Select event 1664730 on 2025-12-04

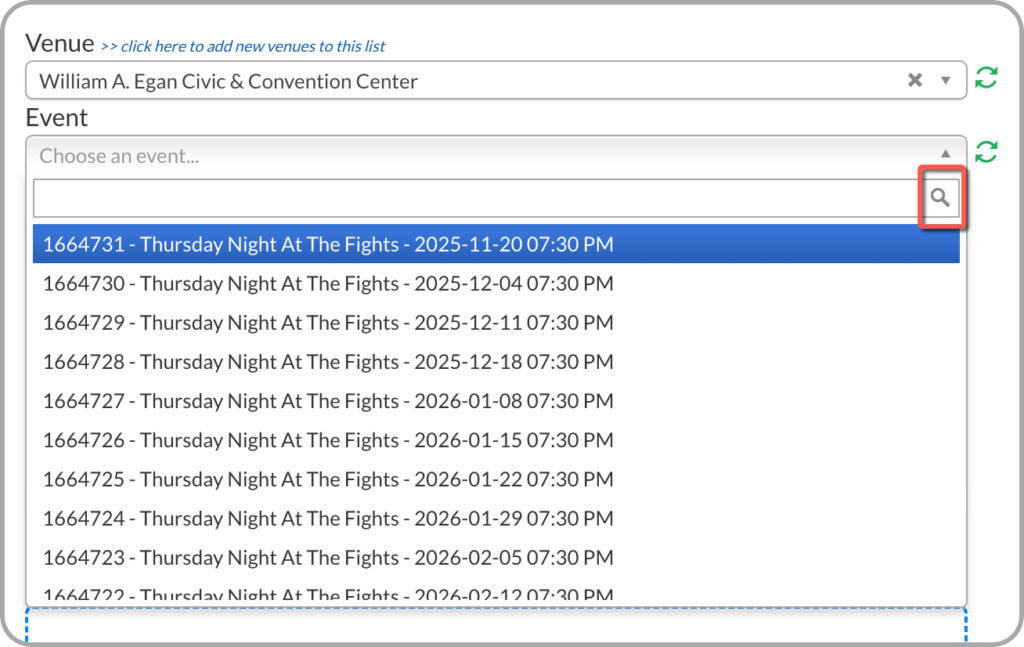328,284
